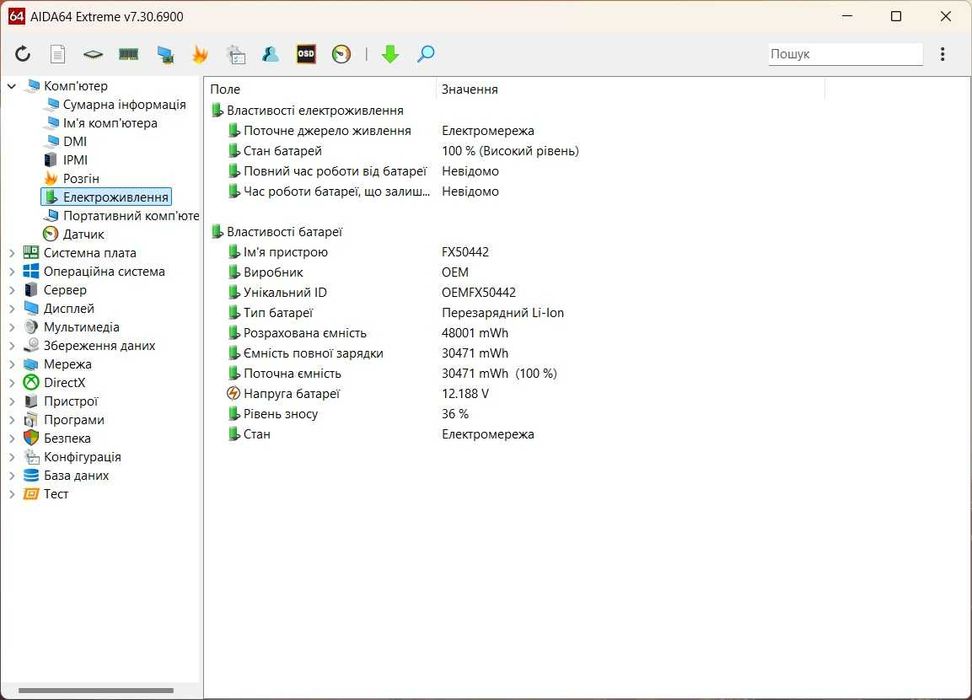Open the report wizard toolbar icon

tap(236, 55)
